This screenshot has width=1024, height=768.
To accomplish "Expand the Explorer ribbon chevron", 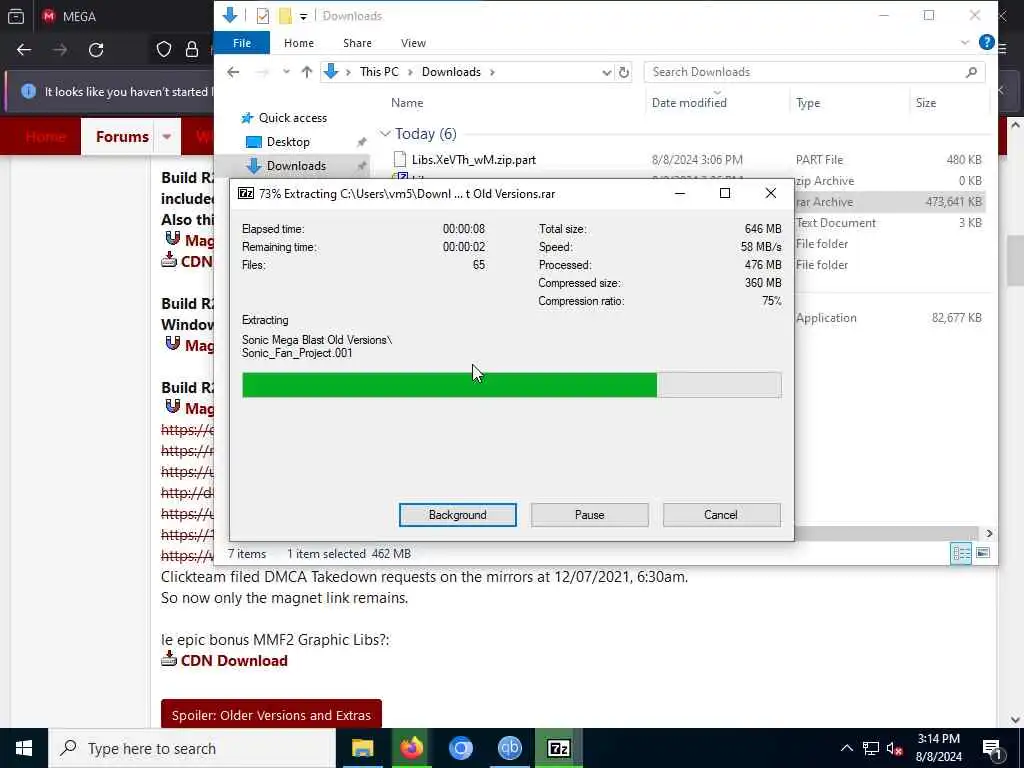I will click(965, 42).
